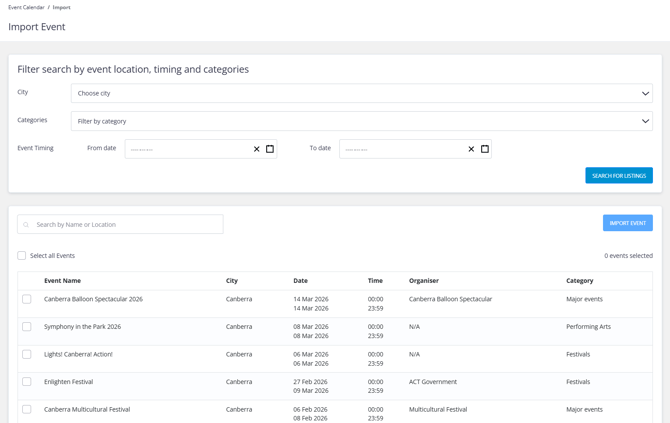Screen dimensions: 670x423
Task: Select the Lights! Canberra! Action! event name
Action: pyautogui.click(x=78, y=354)
